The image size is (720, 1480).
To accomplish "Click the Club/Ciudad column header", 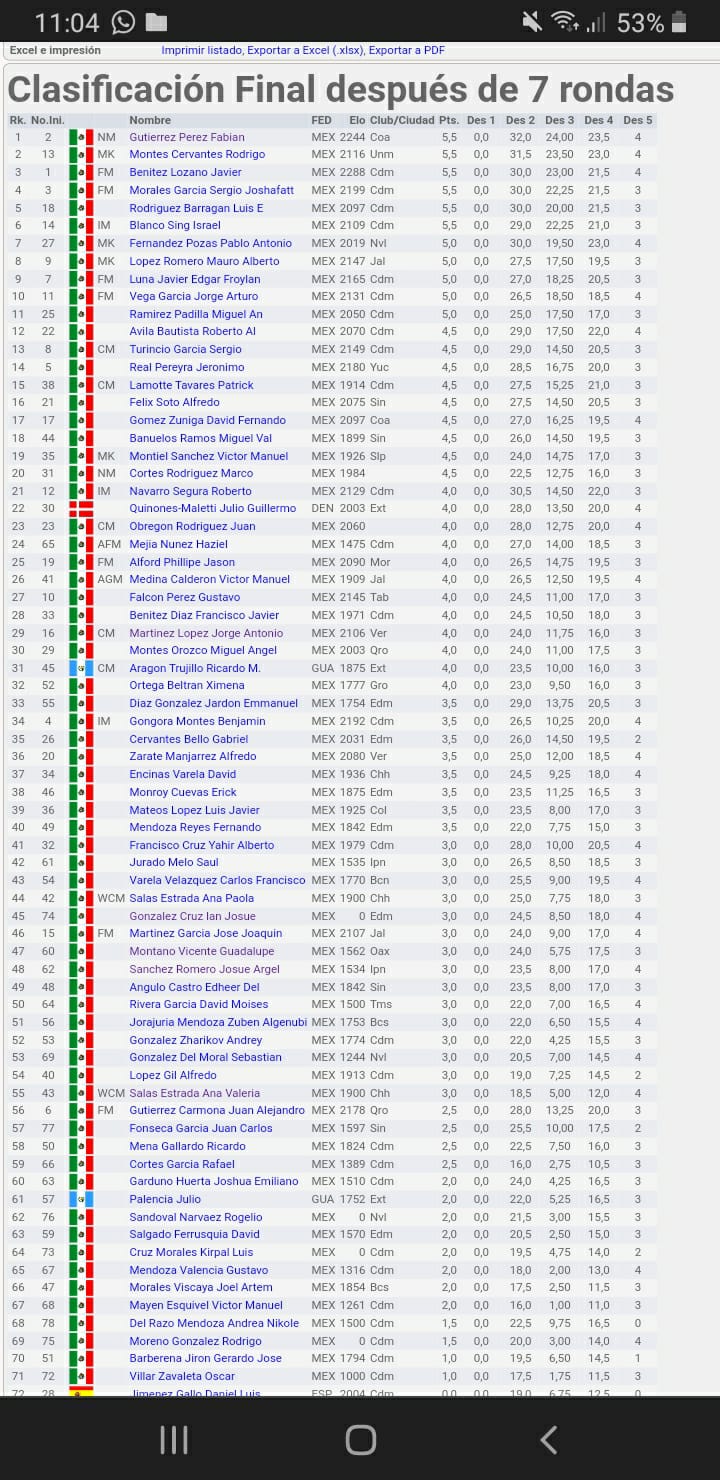I will point(402,120).
